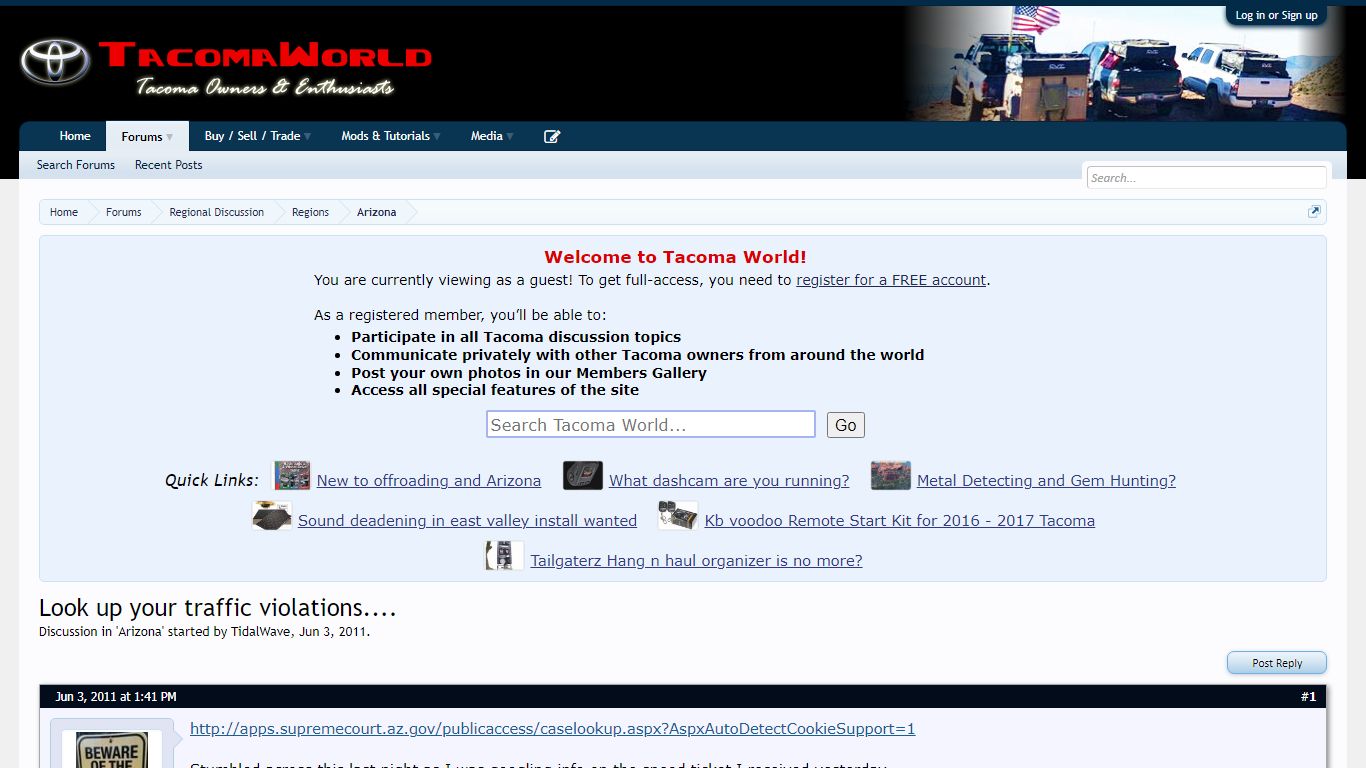Click Metal Detecting thread thumbnail
The height and width of the screenshot is (768, 1366).
890,476
